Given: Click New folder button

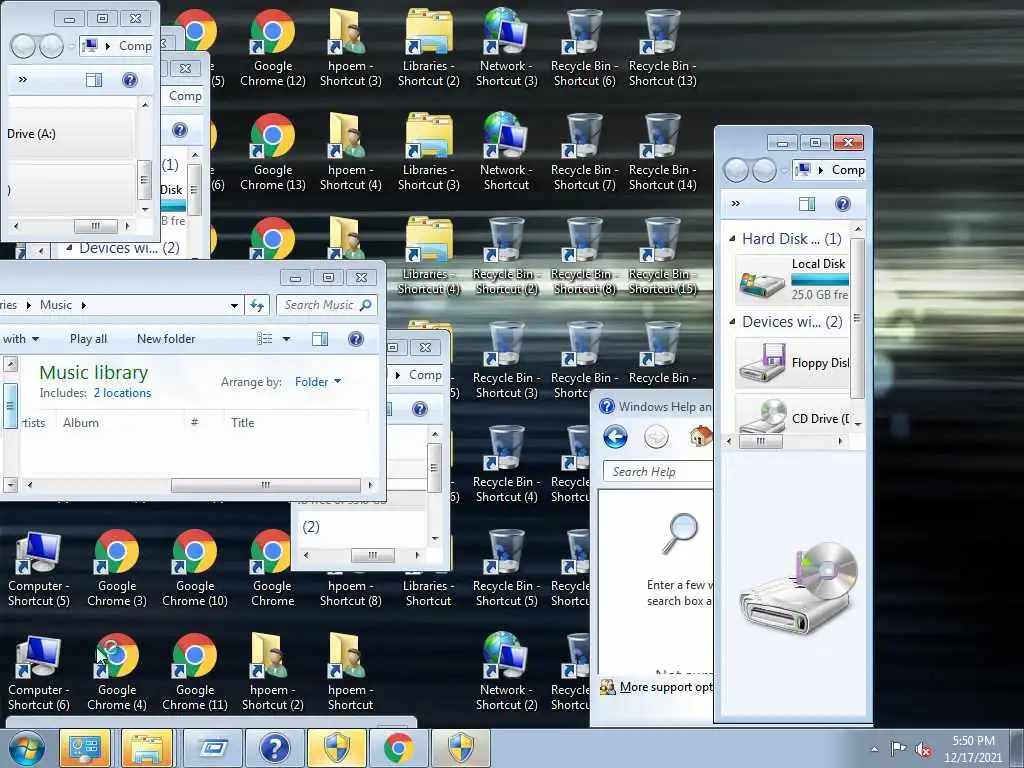Looking at the screenshot, I should click(x=166, y=338).
